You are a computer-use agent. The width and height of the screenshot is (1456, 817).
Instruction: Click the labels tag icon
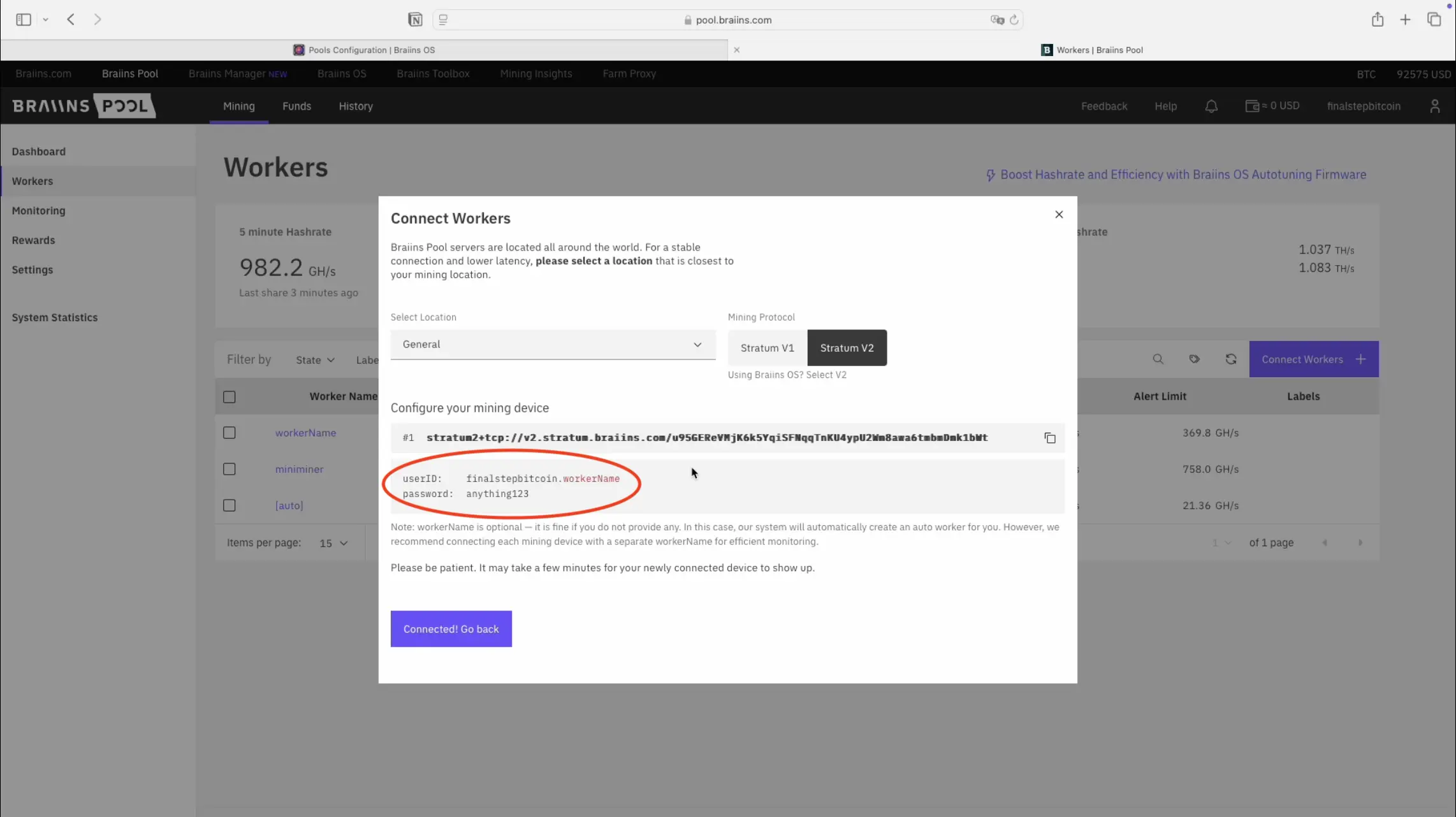(x=1194, y=359)
